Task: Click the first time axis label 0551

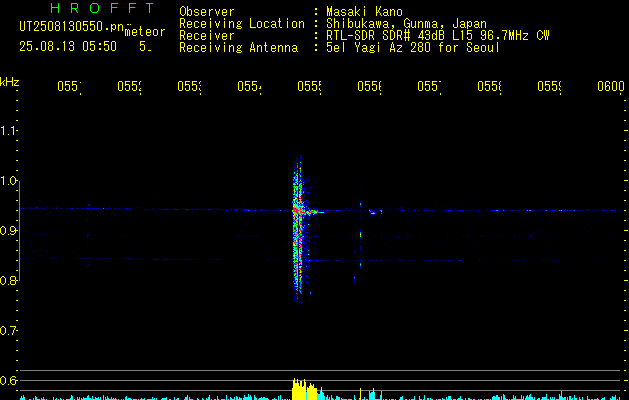Action: [69, 86]
